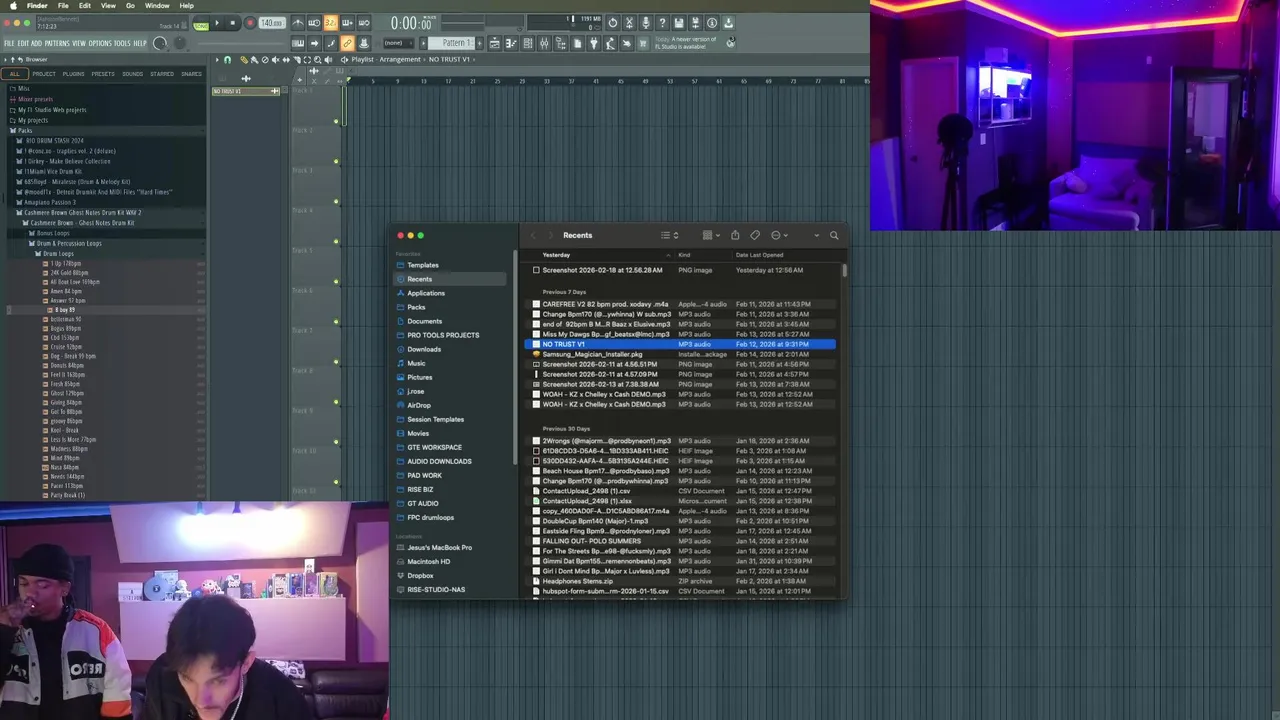Toggle Song/Pattern mode switch

(x=201, y=24)
